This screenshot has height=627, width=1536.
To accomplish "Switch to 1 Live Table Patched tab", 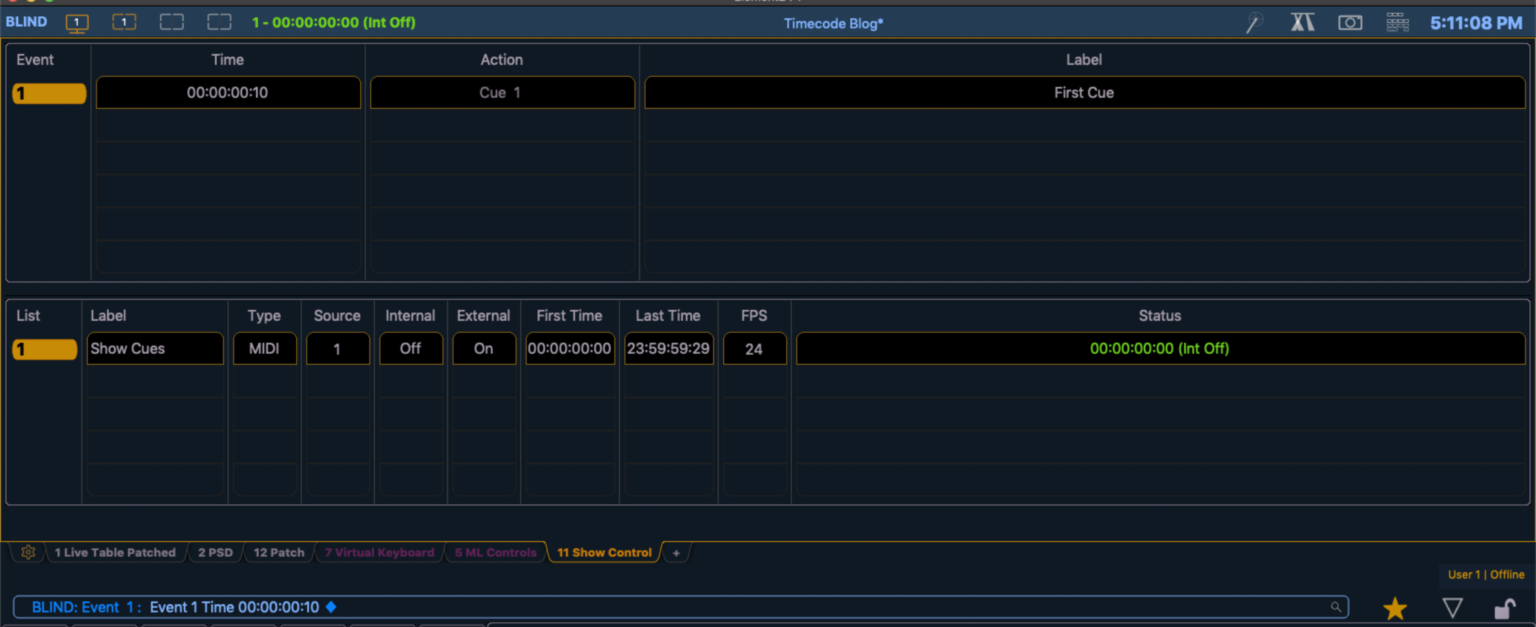I will pos(115,552).
